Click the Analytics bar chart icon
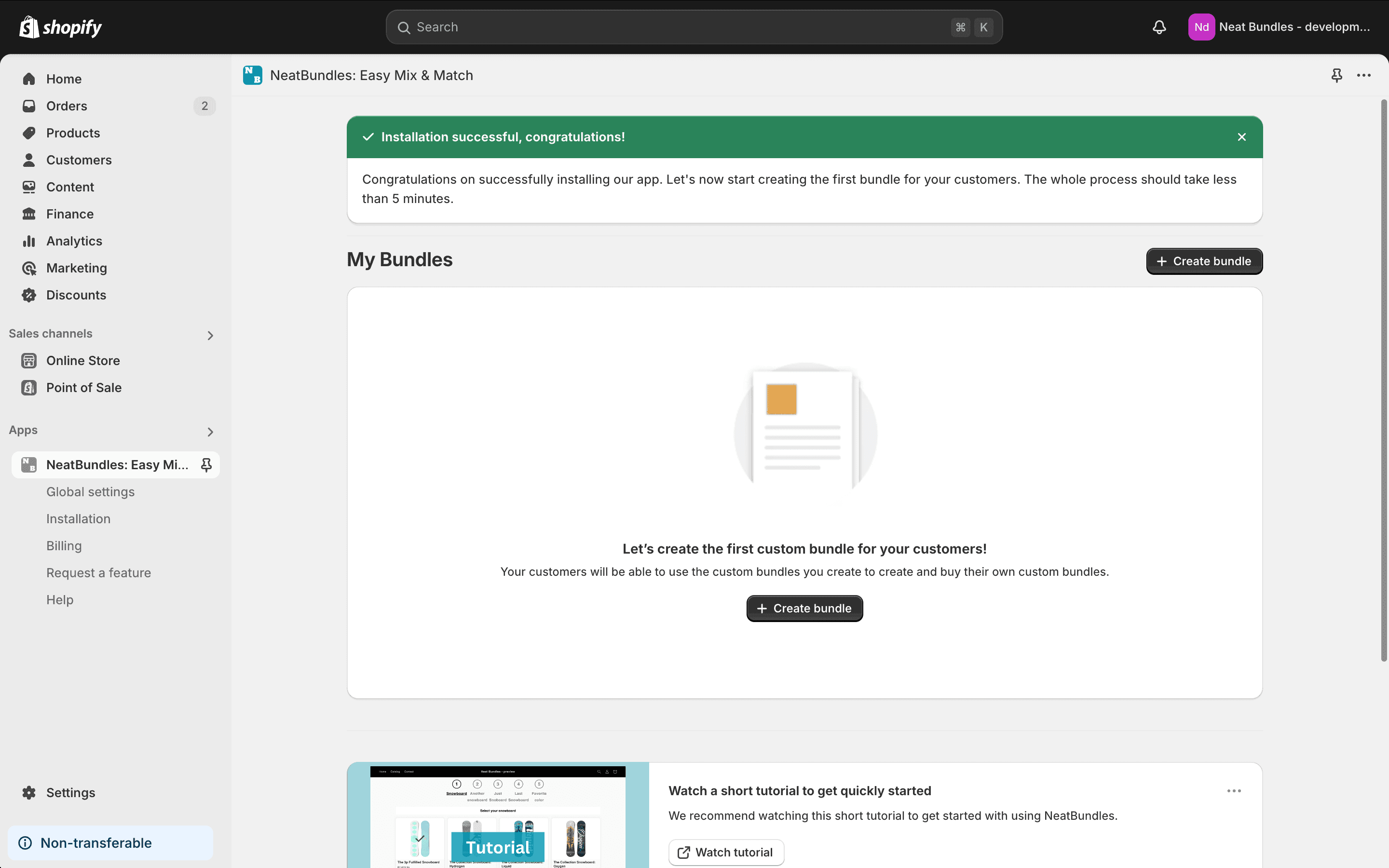The width and height of the screenshot is (1389, 868). coord(29,241)
